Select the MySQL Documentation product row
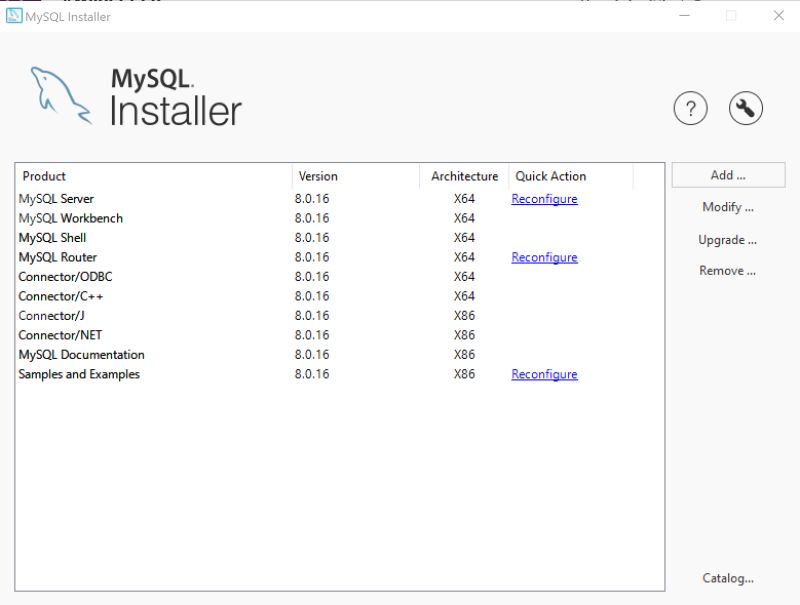800x605 pixels. coord(80,354)
